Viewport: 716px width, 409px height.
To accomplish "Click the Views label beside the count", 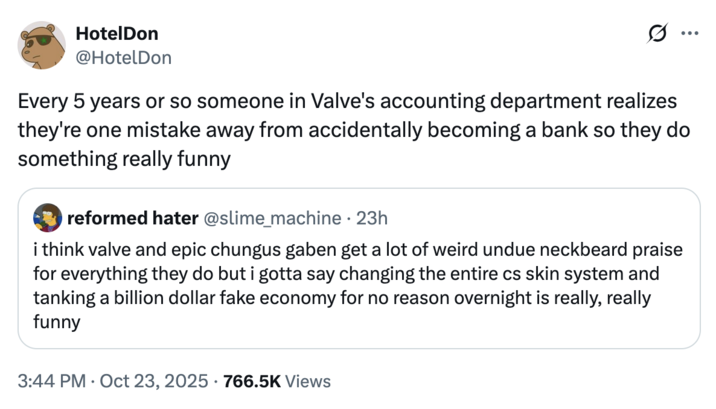I will [307, 381].
